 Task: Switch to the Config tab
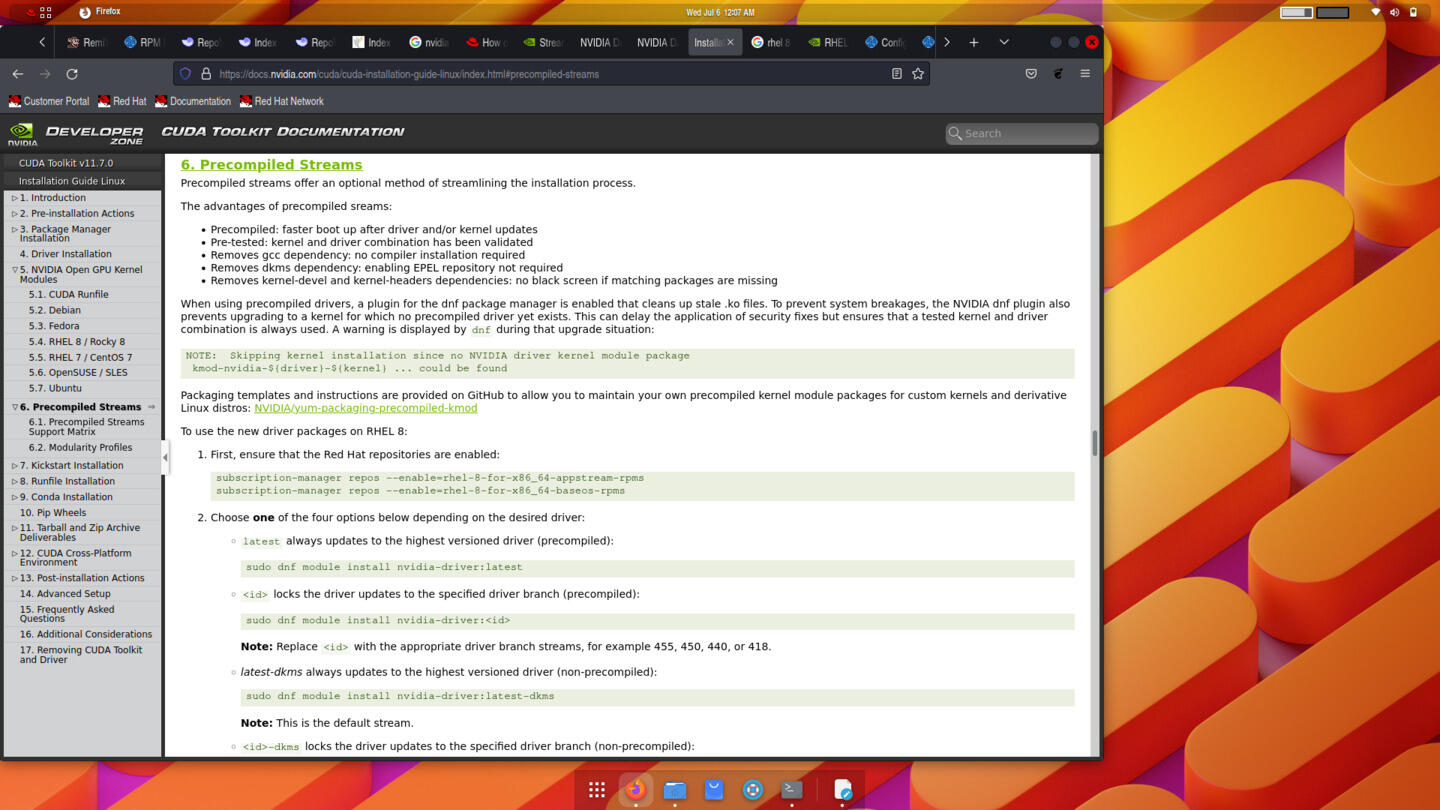click(x=886, y=42)
